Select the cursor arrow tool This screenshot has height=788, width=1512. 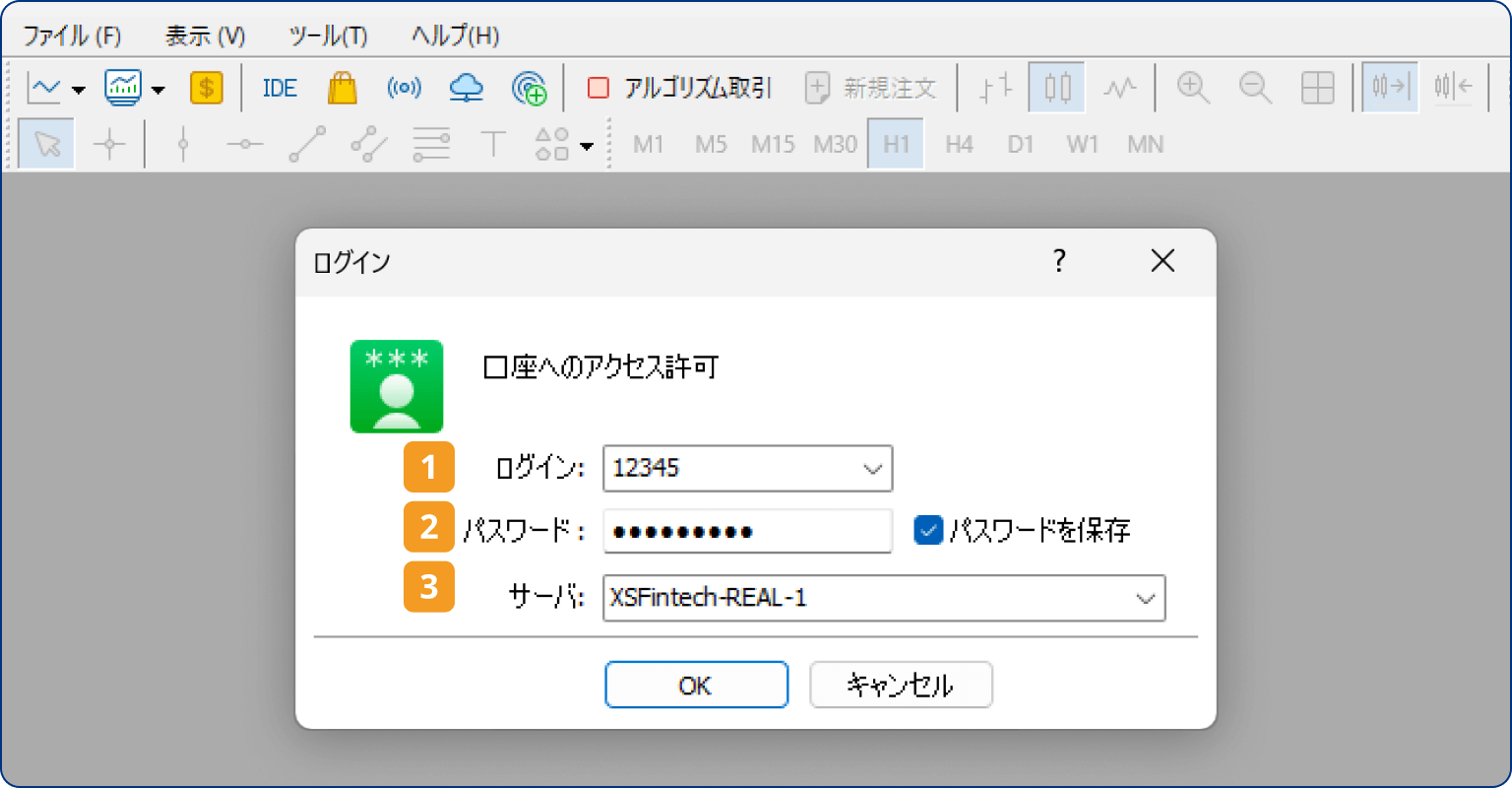[x=46, y=144]
